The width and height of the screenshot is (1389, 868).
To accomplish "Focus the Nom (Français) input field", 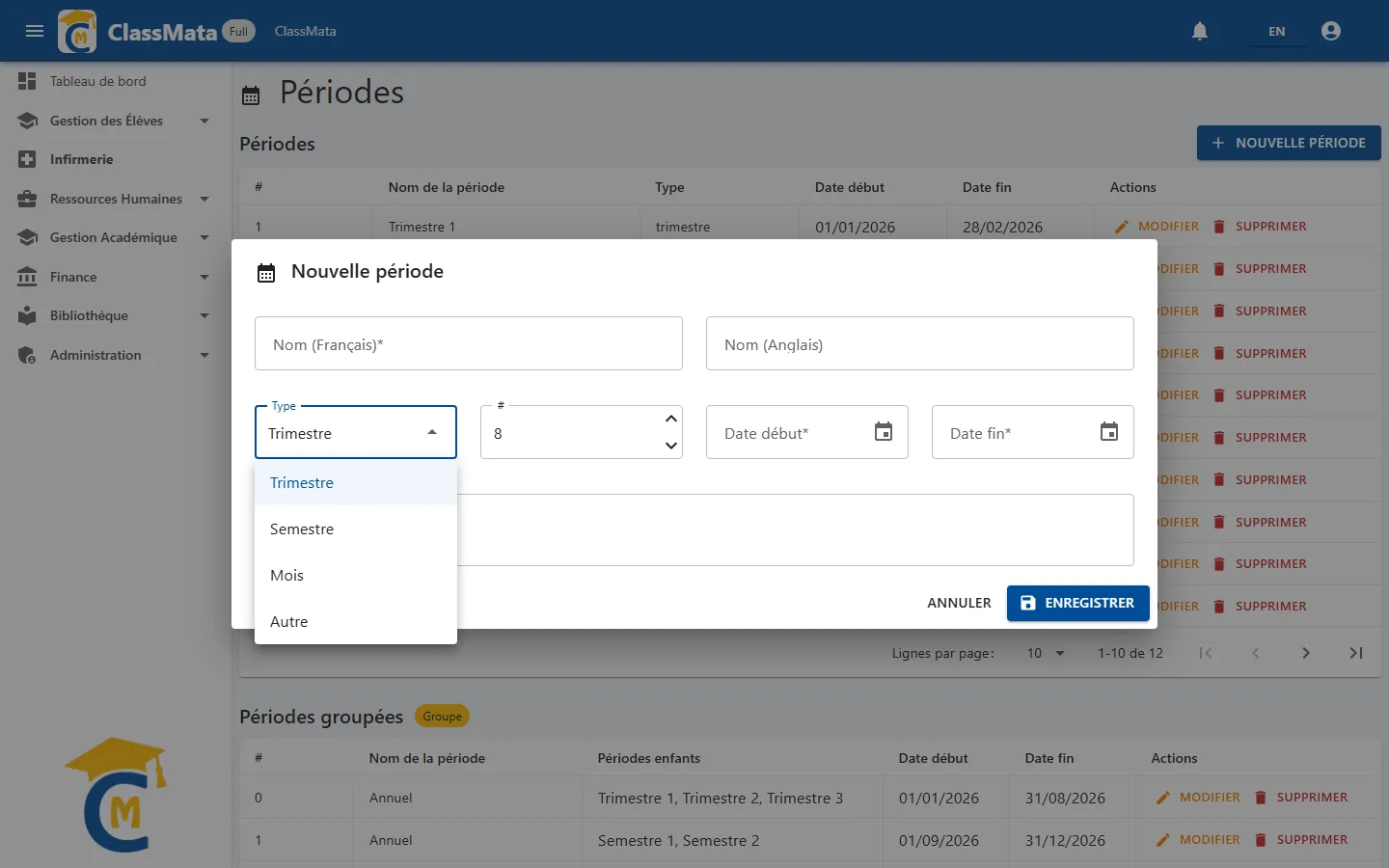I will (469, 343).
